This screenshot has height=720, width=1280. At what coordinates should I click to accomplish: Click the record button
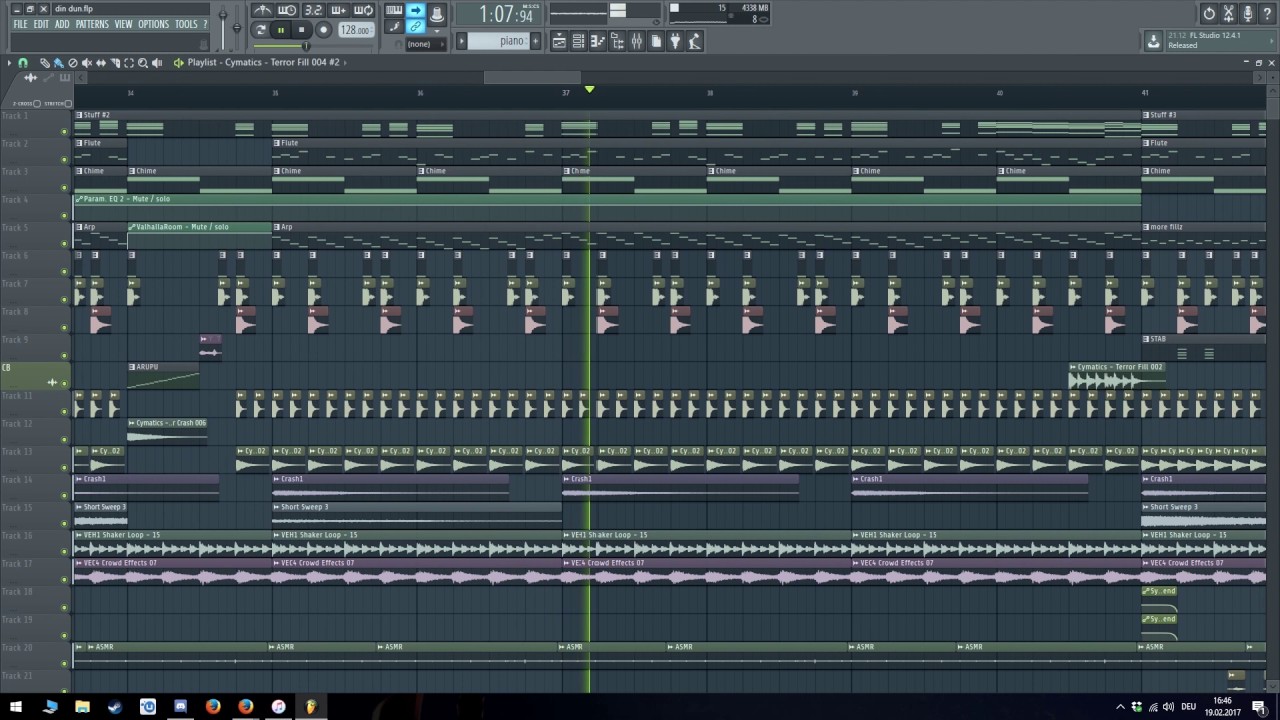click(x=323, y=30)
